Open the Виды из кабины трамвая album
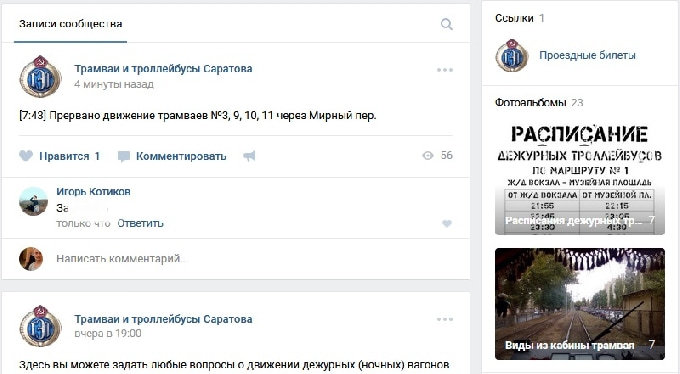The width and height of the screenshot is (680, 374). pyautogui.click(x=580, y=304)
